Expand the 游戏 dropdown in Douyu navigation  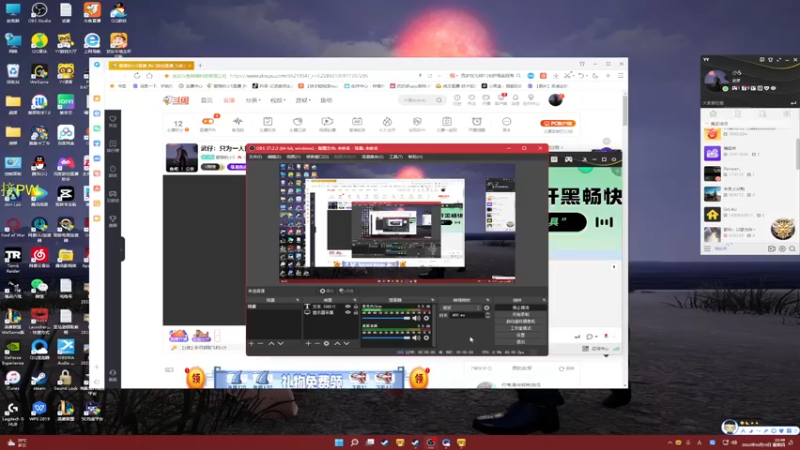pyautogui.click(x=303, y=100)
